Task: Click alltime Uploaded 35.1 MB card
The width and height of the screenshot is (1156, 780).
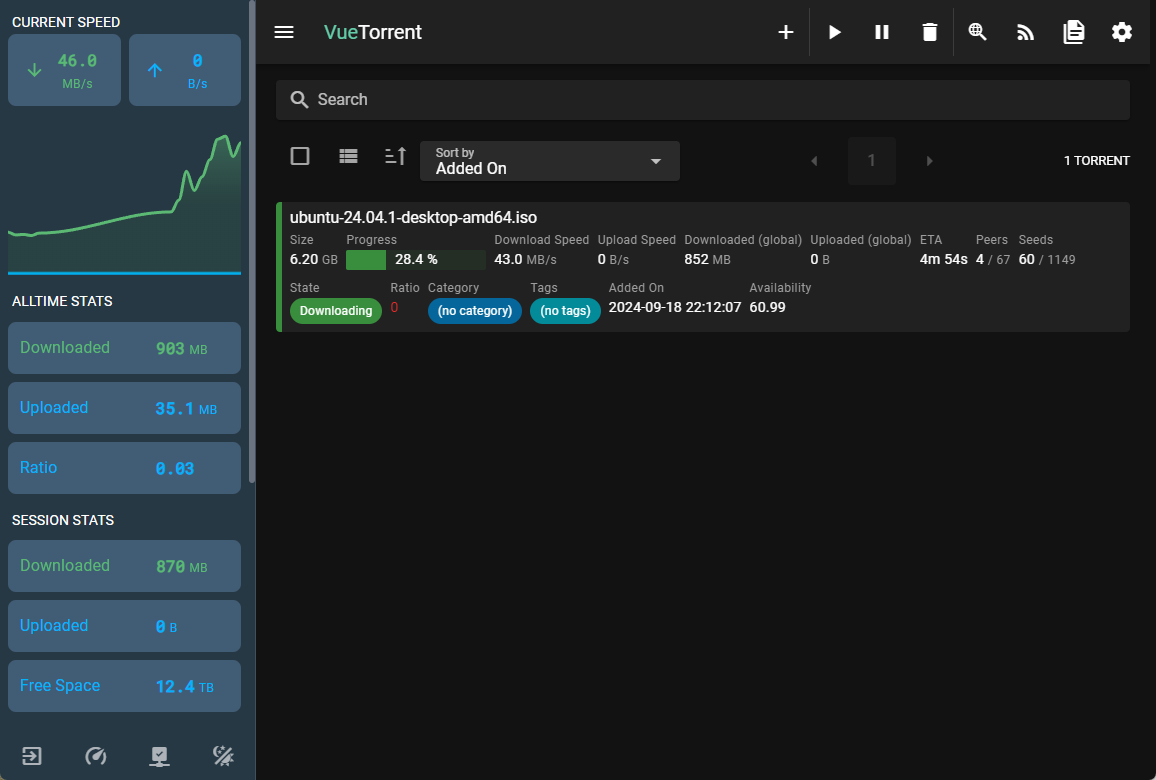Action: [x=125, y=408]
